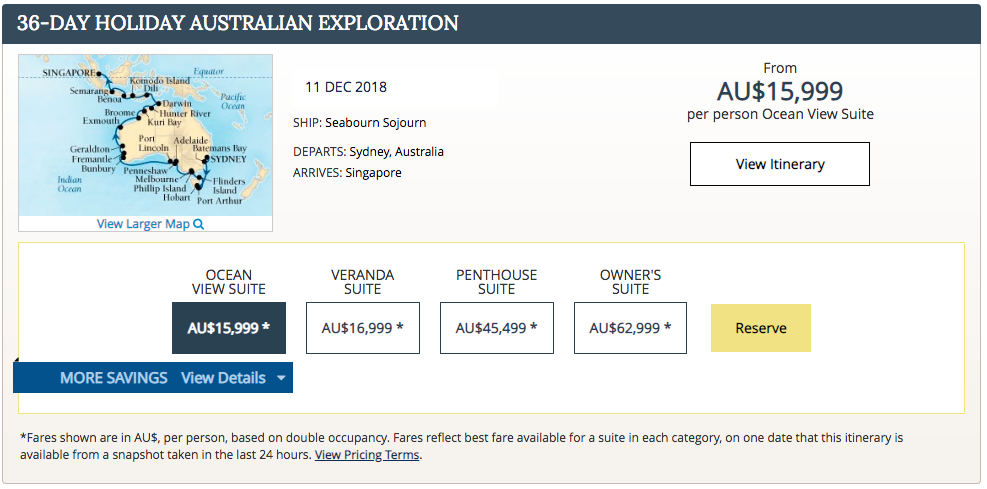Click the Australia route map thumbnail
The height and width of the screenshot is (489, 987).
point(145,135)
